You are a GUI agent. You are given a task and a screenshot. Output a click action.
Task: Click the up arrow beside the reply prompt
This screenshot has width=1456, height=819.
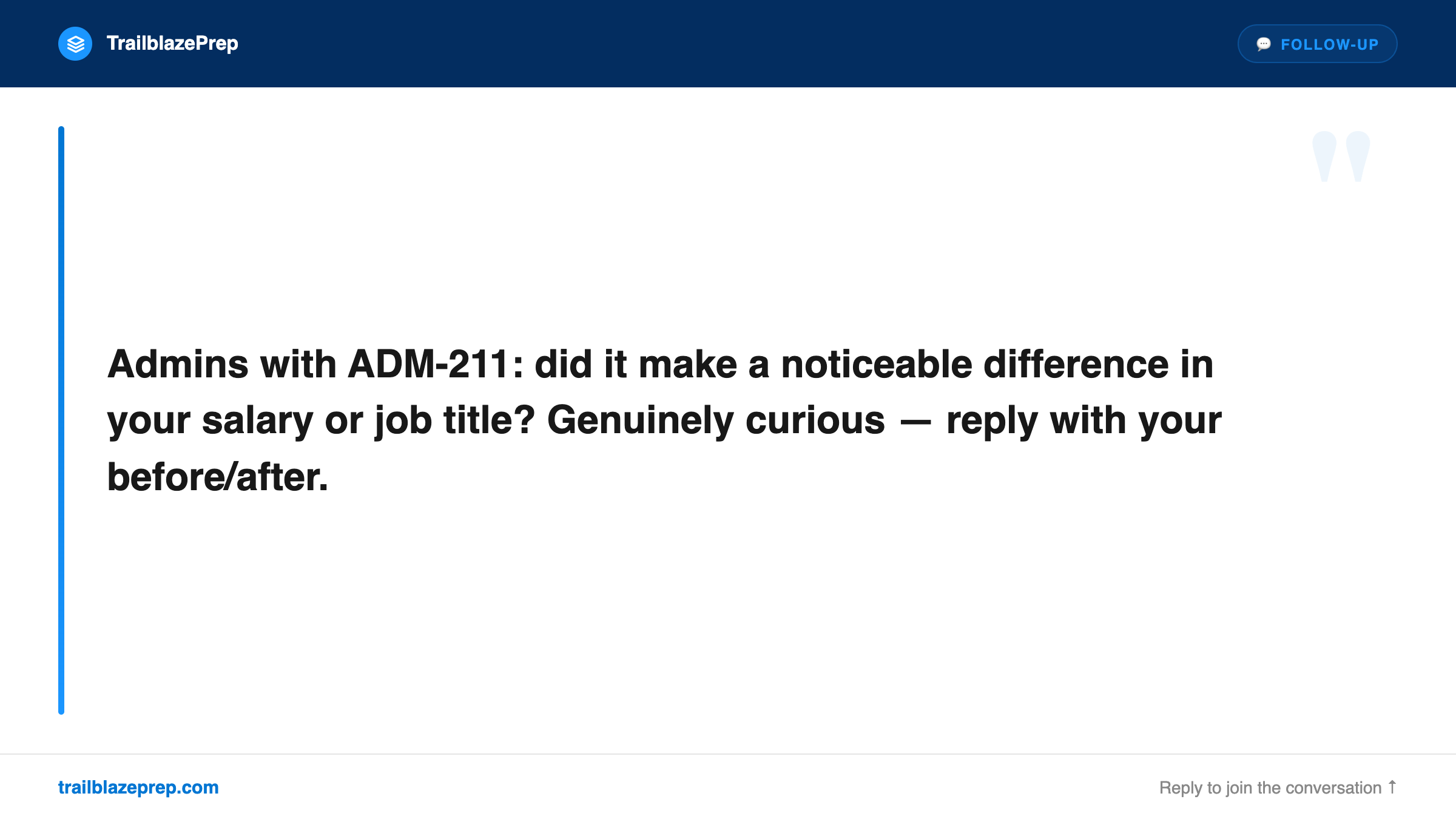1392,787
